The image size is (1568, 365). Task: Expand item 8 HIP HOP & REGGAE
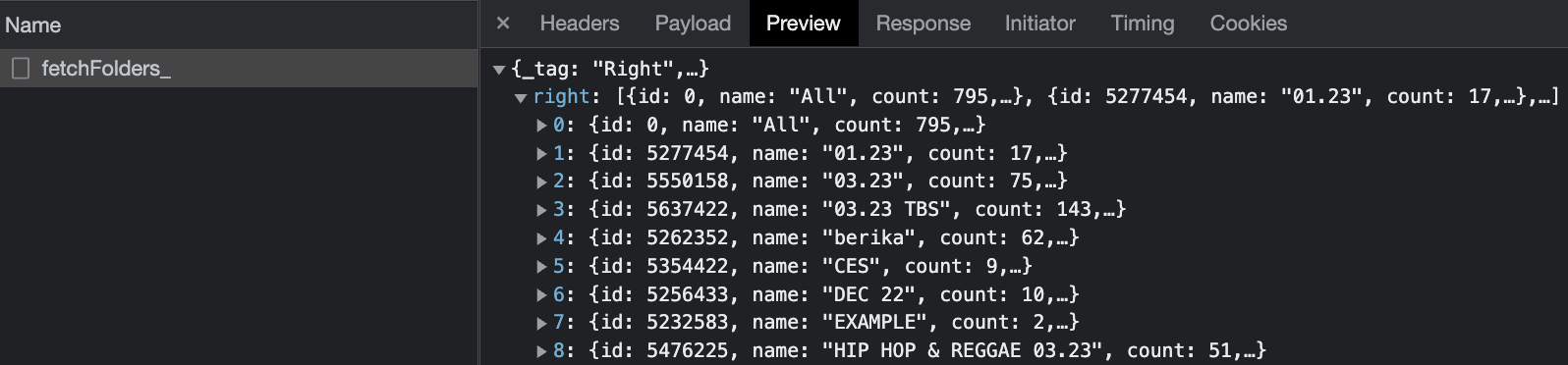coord(541,351)
